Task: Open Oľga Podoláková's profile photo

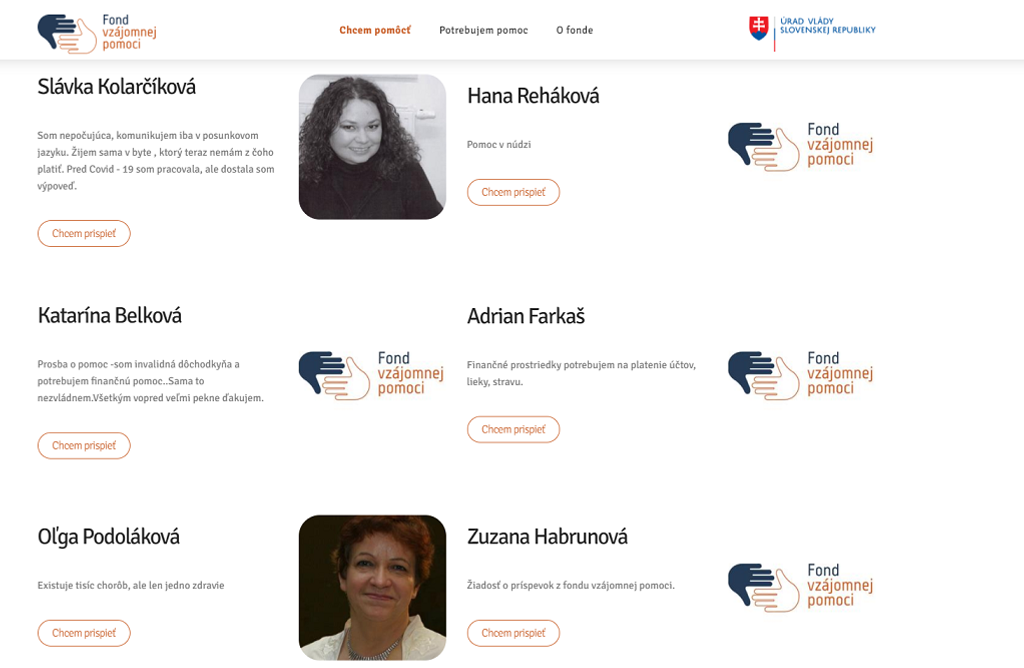Action: pyautogui.click(x=372, y=587)
